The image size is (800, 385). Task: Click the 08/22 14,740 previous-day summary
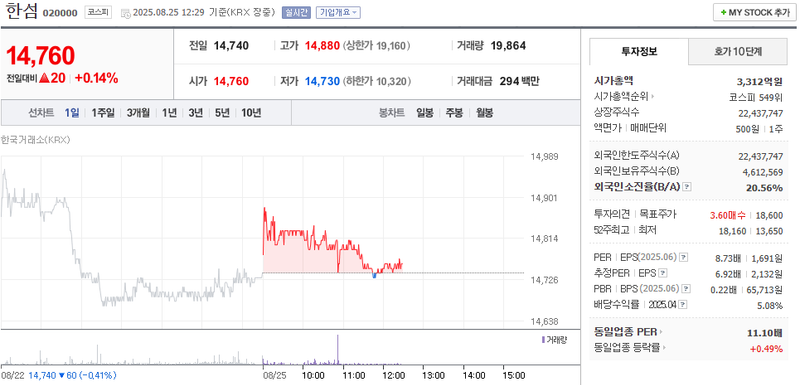click(x=59, y=376)
